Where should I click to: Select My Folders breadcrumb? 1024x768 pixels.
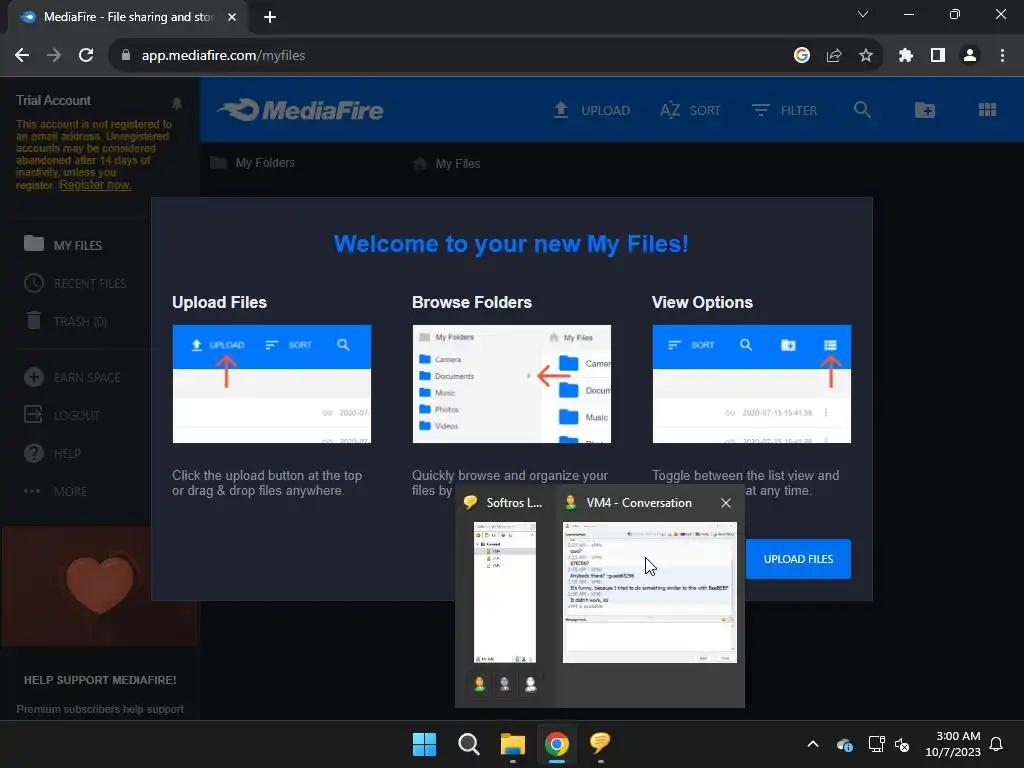point(253,163)
